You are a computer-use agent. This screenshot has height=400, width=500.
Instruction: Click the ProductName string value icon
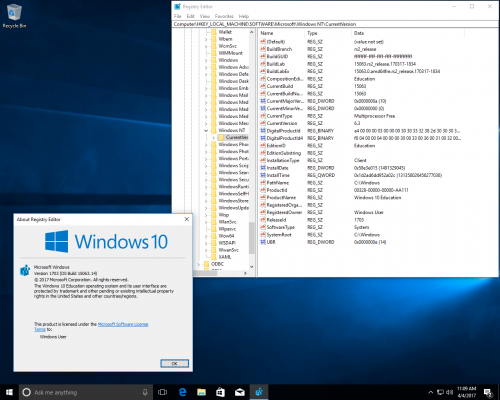pos(263,197)
